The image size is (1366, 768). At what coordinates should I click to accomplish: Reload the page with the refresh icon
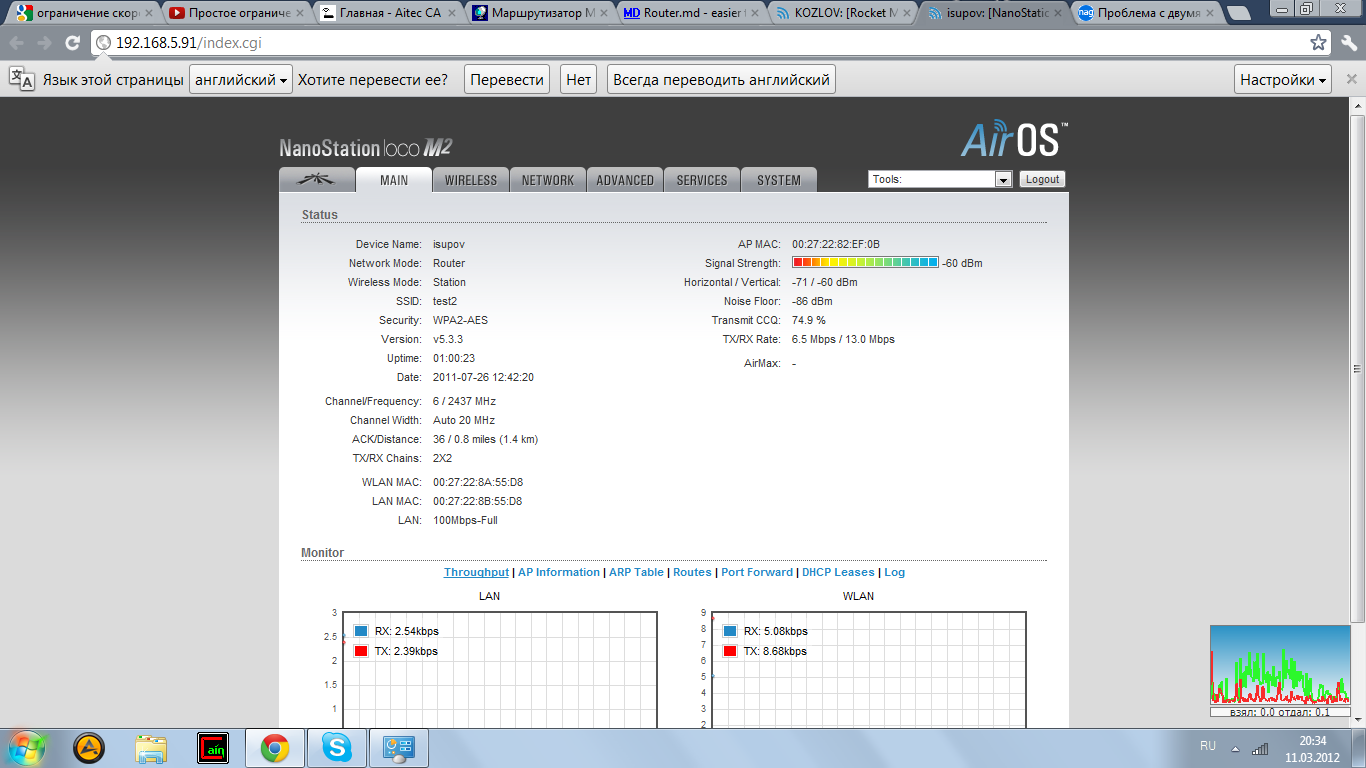pyautogui.click(x=72, y=43)
